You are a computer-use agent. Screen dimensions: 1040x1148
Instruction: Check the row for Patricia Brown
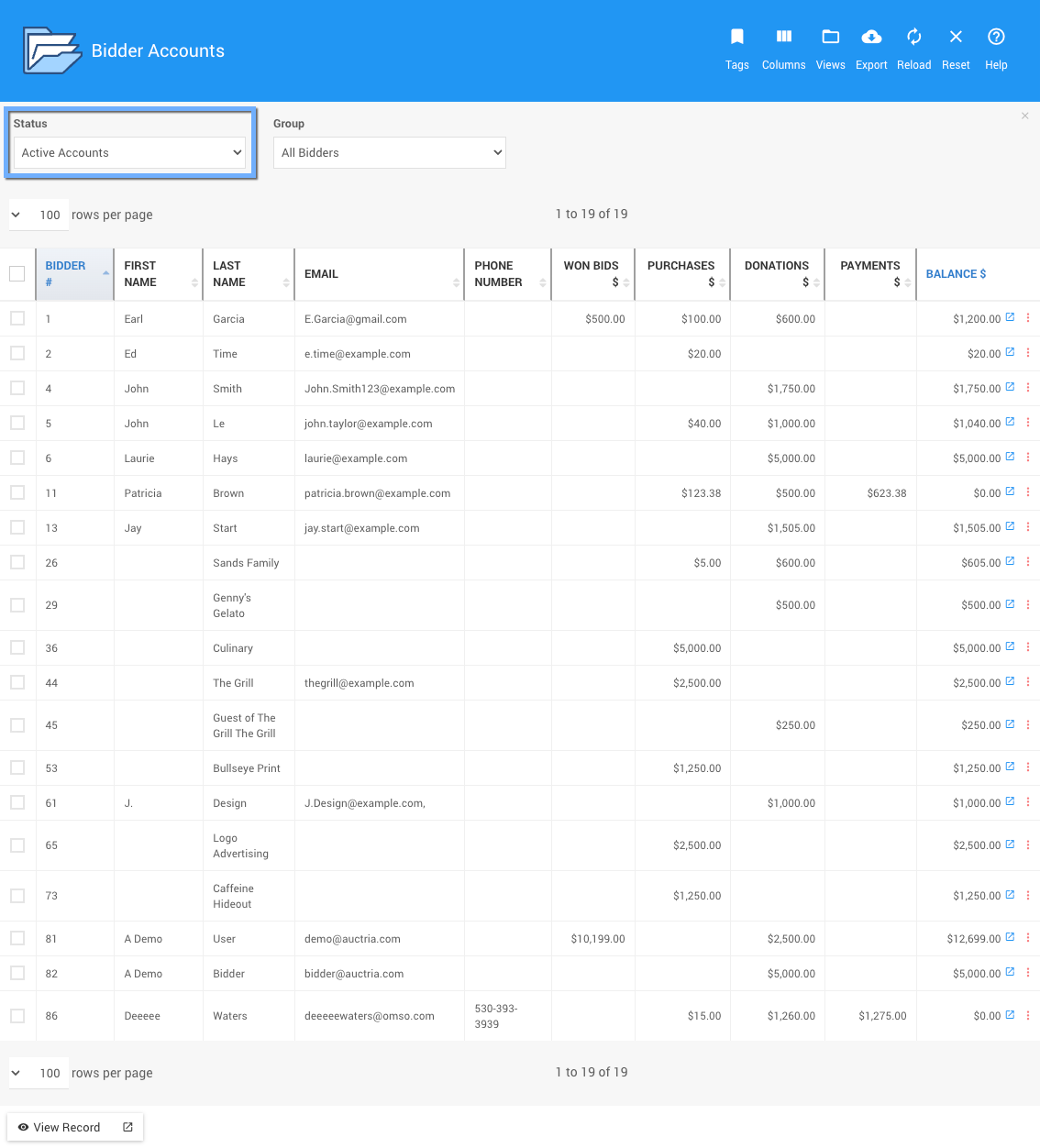17,493
